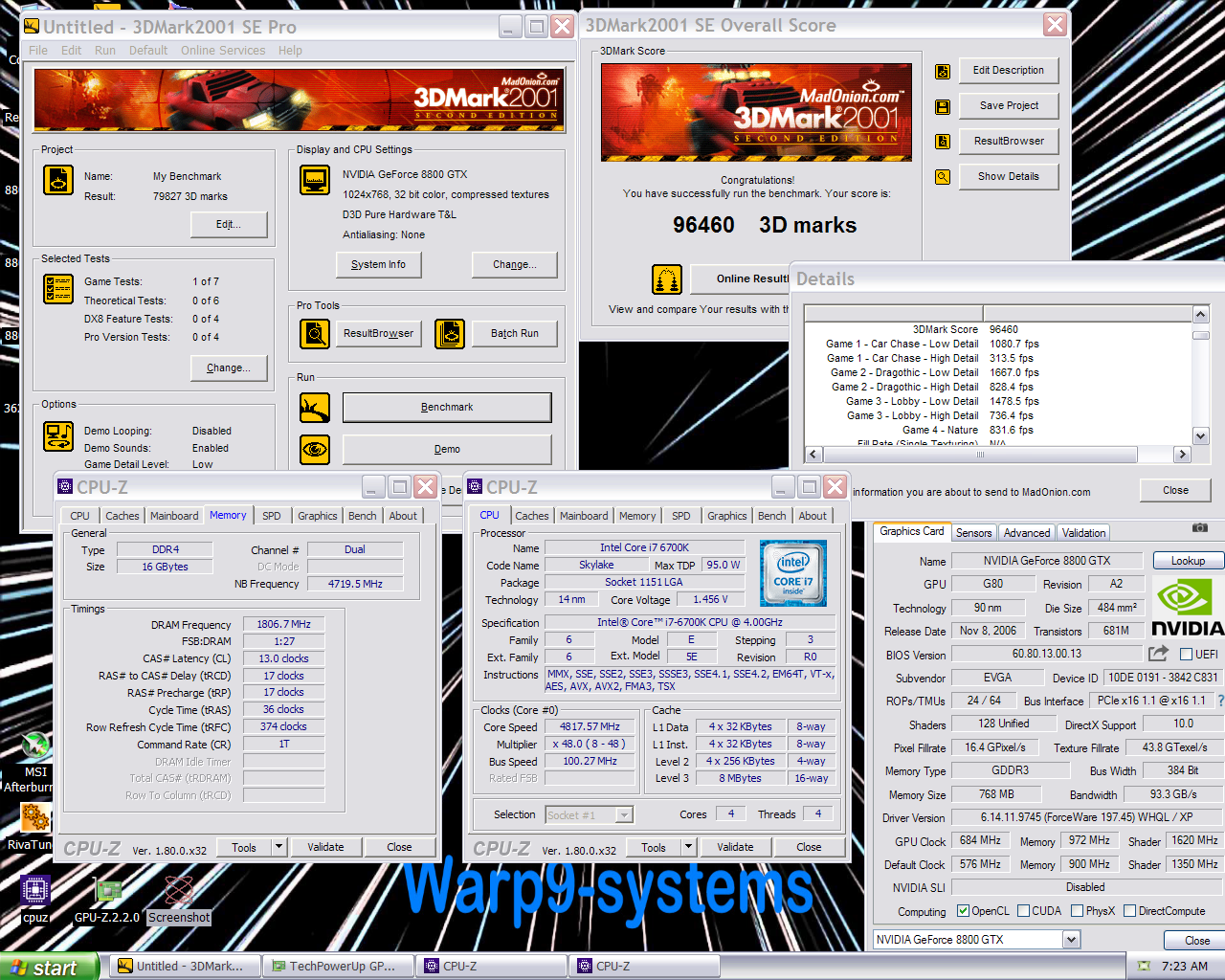Click the Options icon in 3DMark
This screenshot has width=1225, height=980.
pos(58,436)
